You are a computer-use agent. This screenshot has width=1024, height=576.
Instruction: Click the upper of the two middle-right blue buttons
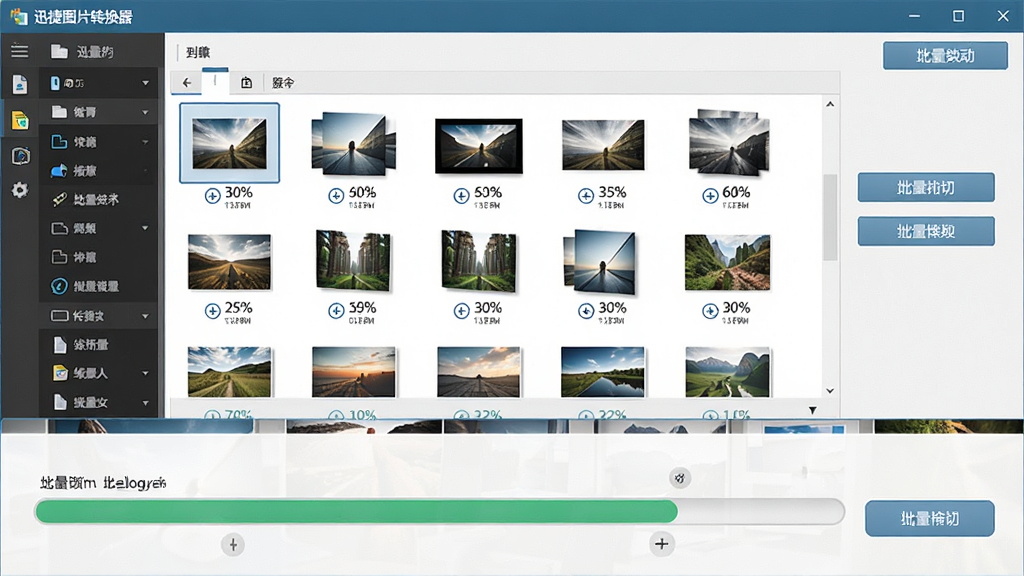(926, 187)
